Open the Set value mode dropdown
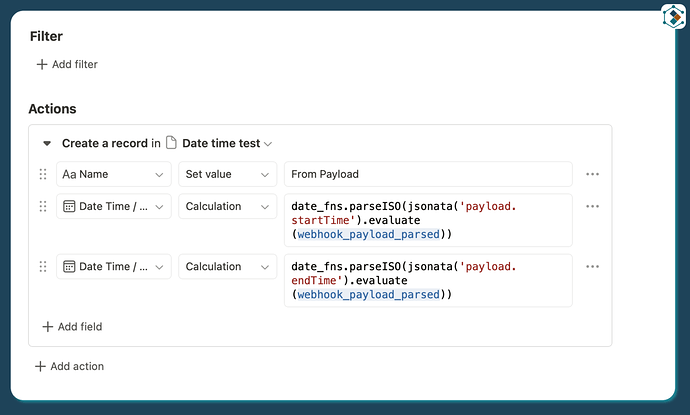The image size is (690, 415). pos(228,174)
